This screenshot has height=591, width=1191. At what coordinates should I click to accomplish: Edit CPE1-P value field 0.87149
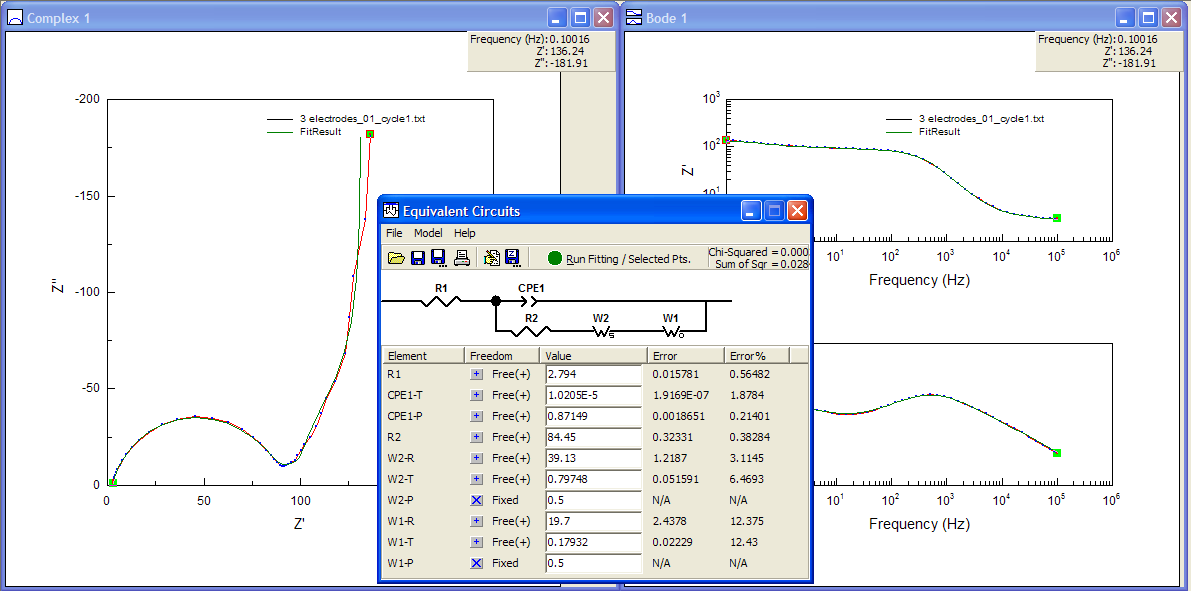coord(594,416)
